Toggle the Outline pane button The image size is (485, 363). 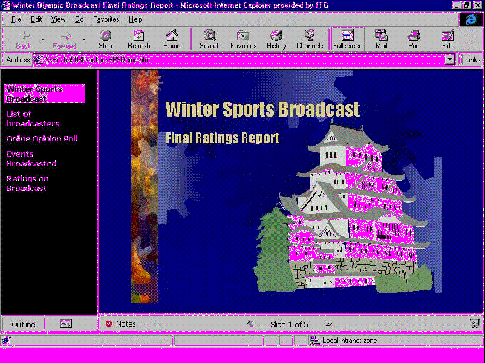(23, 324)
